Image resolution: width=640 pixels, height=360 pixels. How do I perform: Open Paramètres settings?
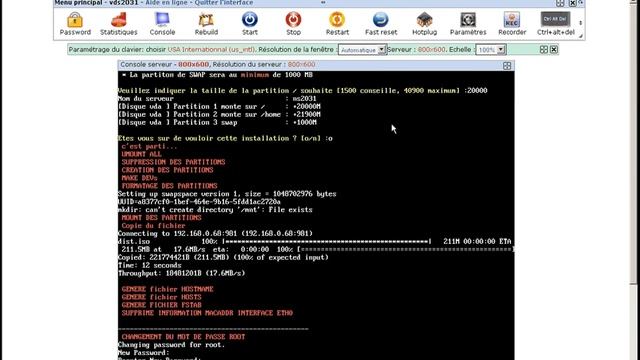468,24
